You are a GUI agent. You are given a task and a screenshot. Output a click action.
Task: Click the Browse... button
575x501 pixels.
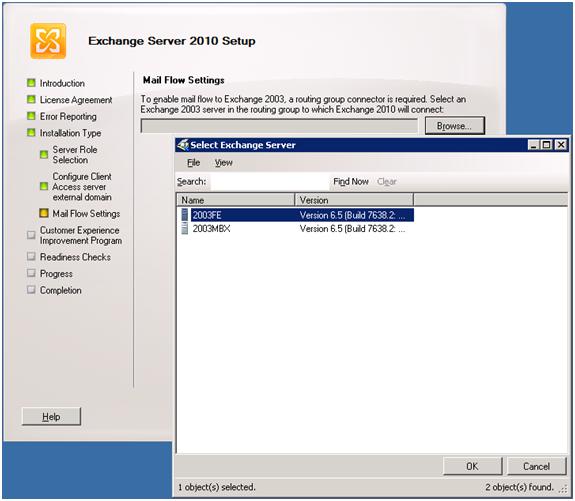(455, 126)
